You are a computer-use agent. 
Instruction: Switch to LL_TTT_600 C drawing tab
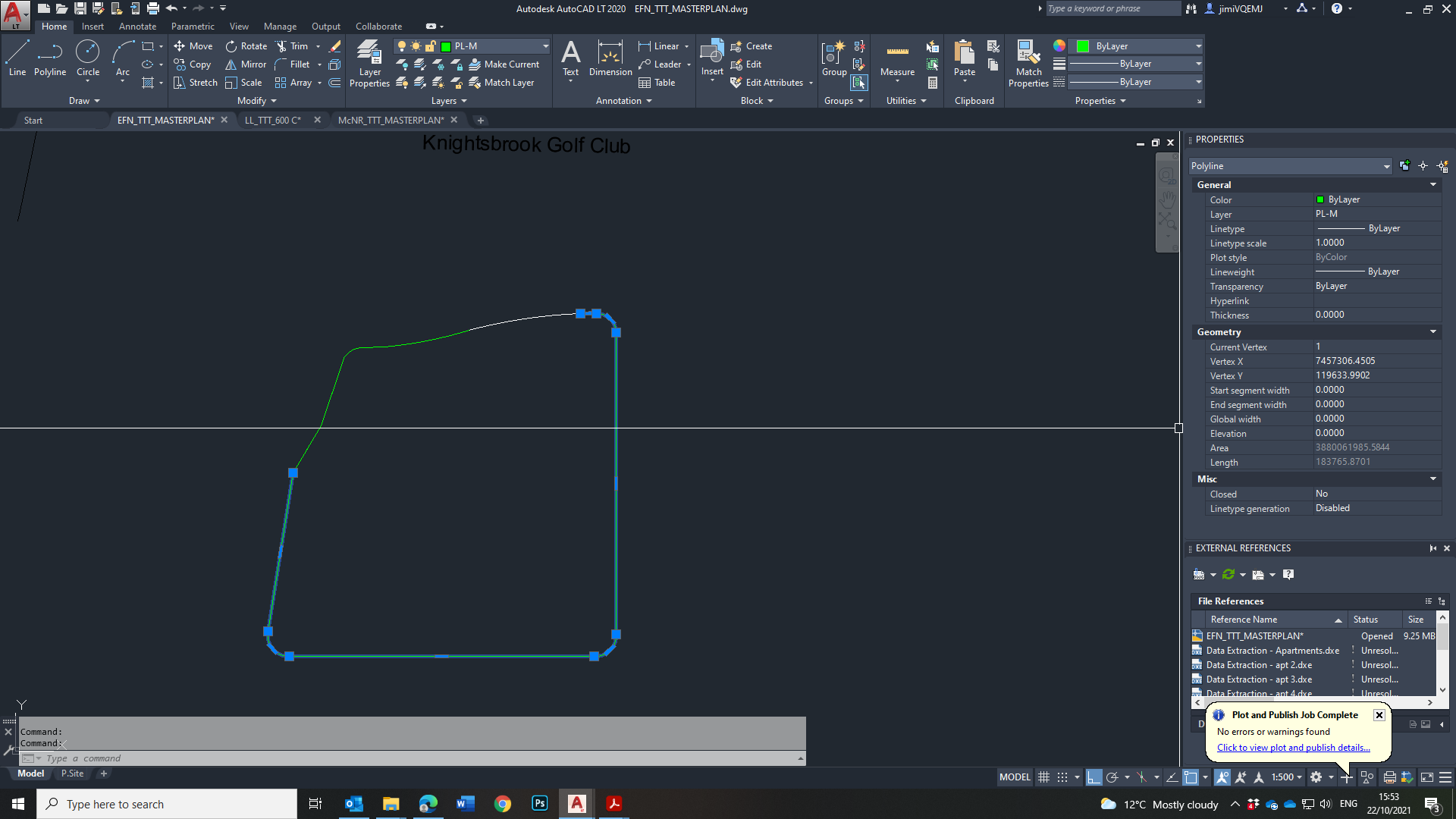272,120
